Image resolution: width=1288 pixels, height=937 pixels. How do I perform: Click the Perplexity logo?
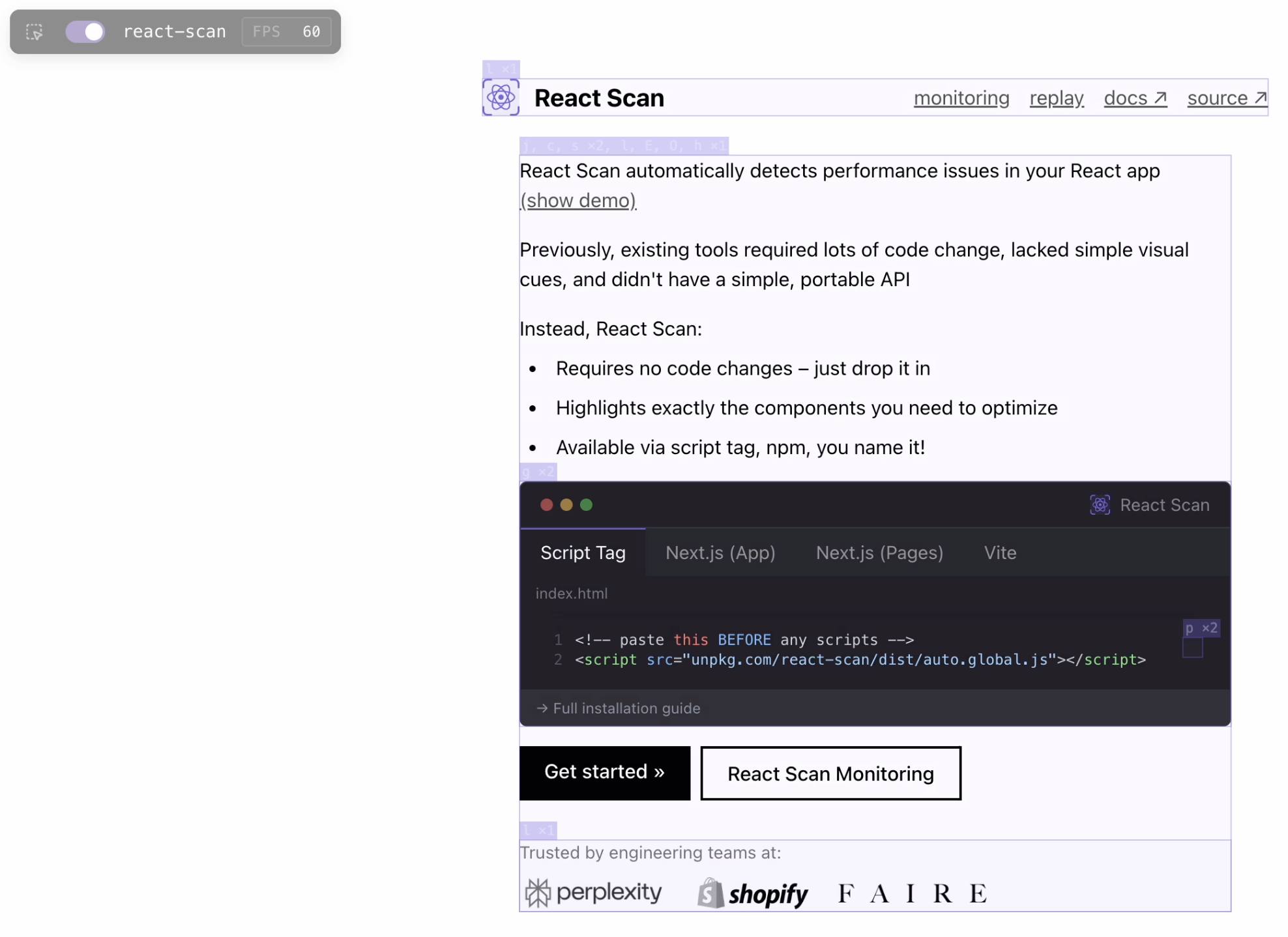coord(593,892)
